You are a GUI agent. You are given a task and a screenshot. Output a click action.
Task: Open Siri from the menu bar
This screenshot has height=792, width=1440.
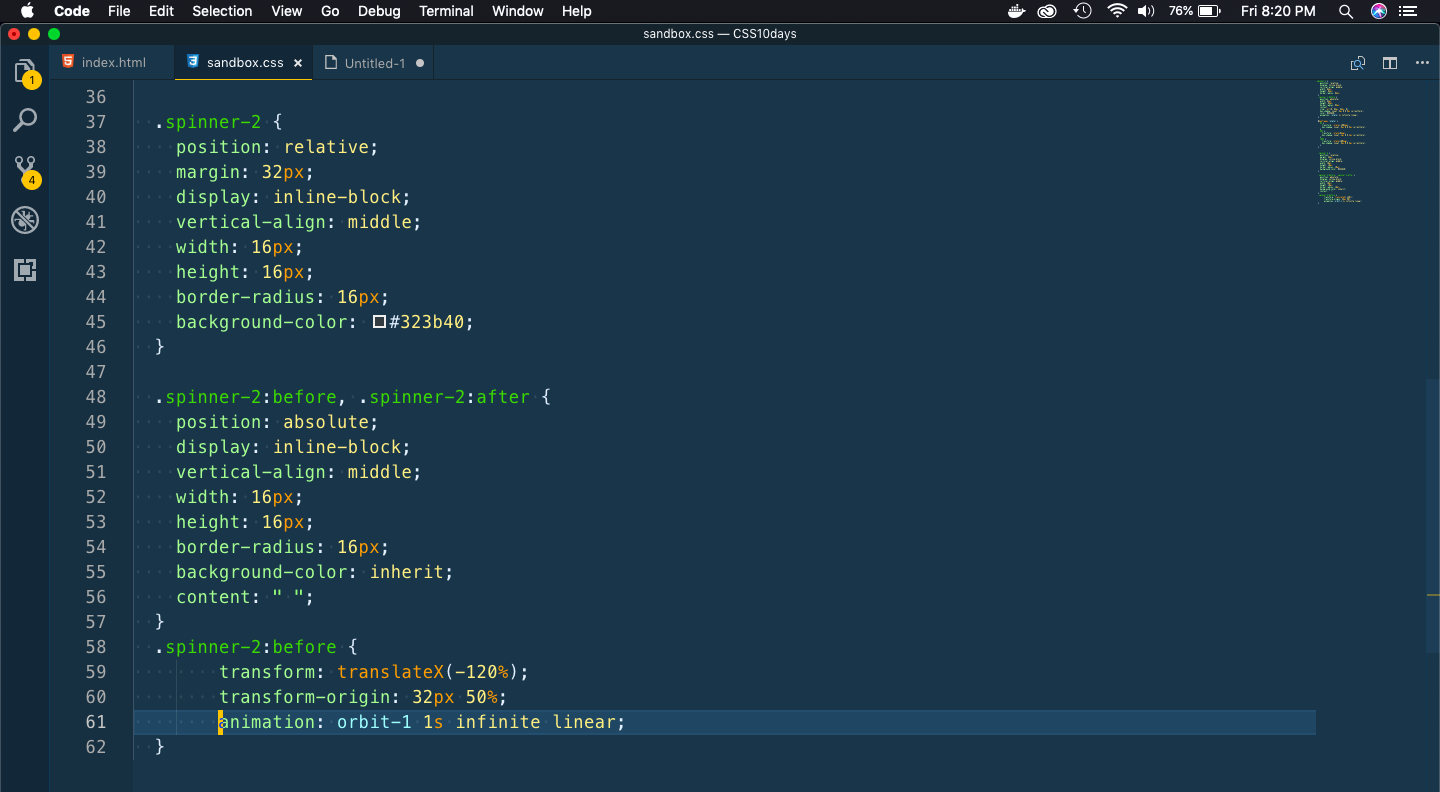(x=1379, y=11)
